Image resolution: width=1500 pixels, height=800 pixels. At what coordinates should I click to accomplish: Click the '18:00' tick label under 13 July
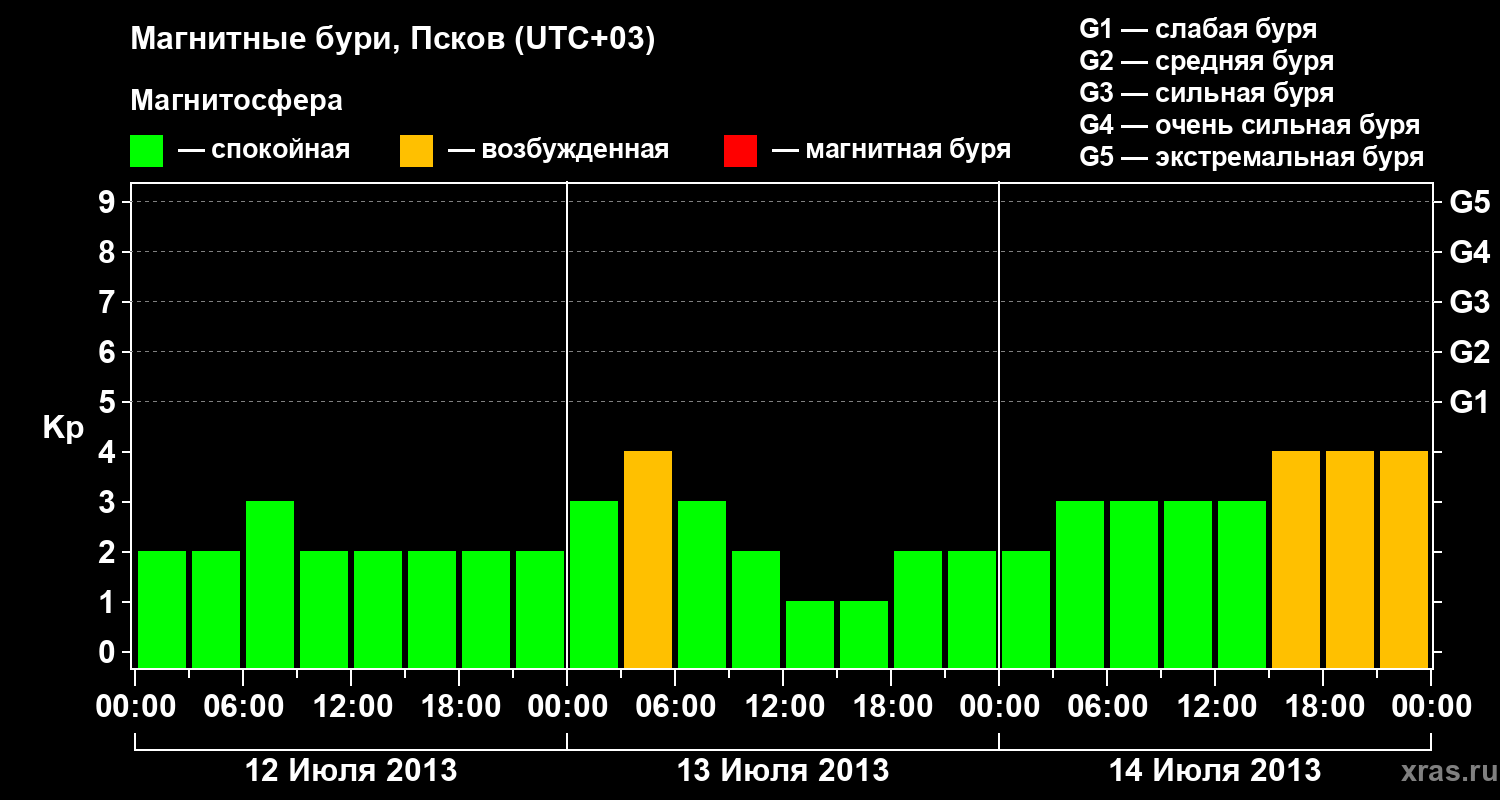pos(891,707)
